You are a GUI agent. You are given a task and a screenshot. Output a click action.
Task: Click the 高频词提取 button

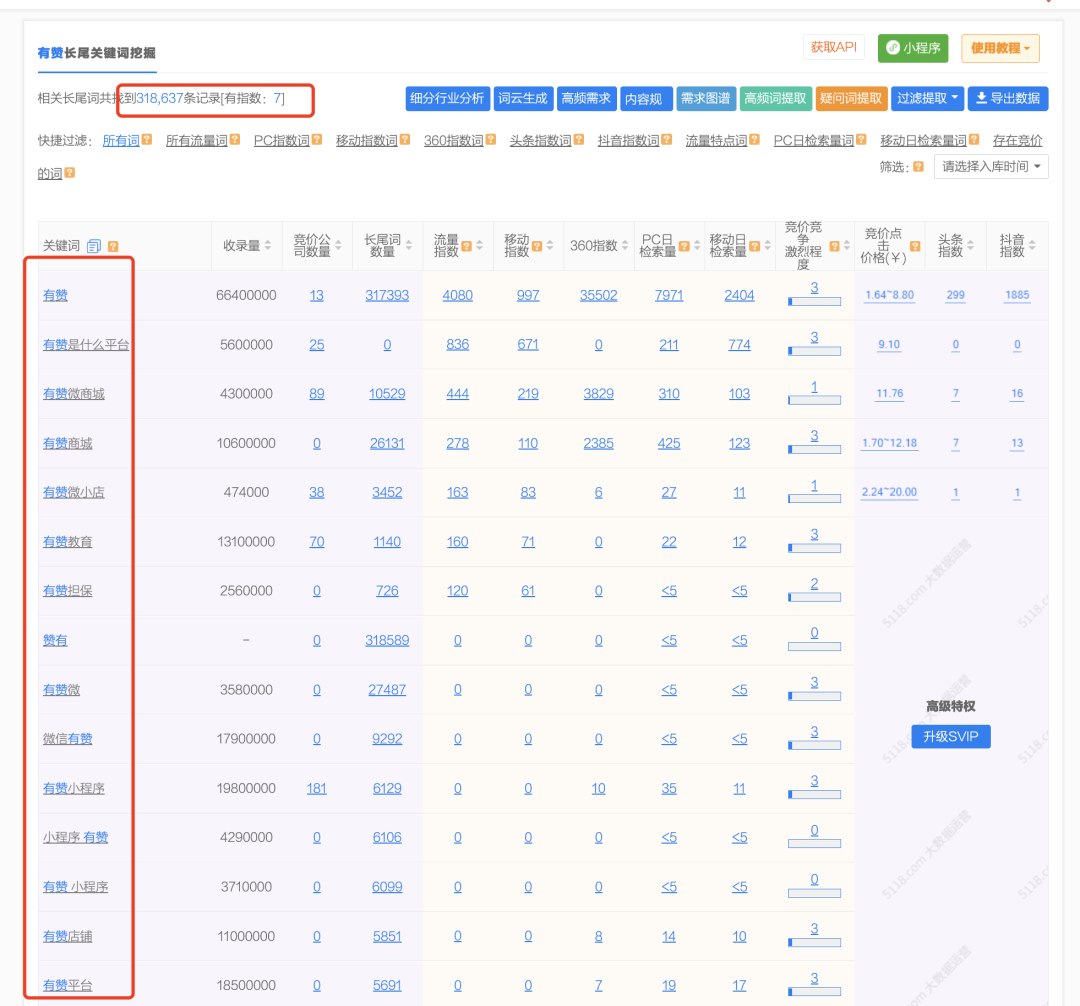click(x=776, y=98)
